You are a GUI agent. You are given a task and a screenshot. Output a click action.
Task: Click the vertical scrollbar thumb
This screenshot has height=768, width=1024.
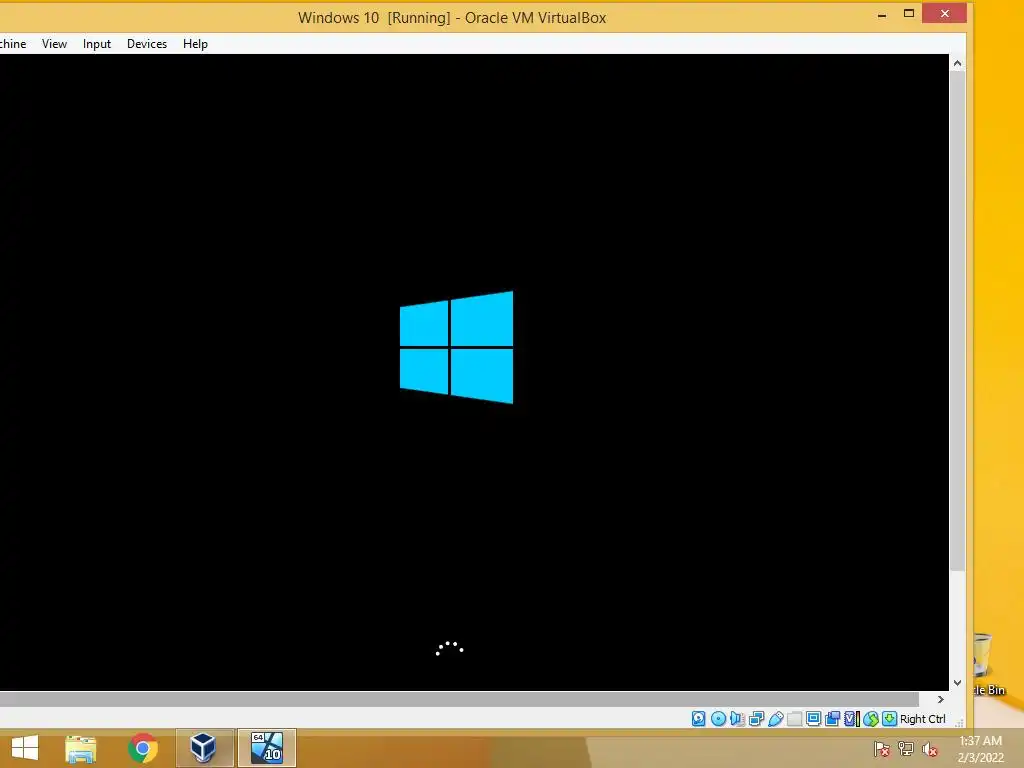(957, 321)
